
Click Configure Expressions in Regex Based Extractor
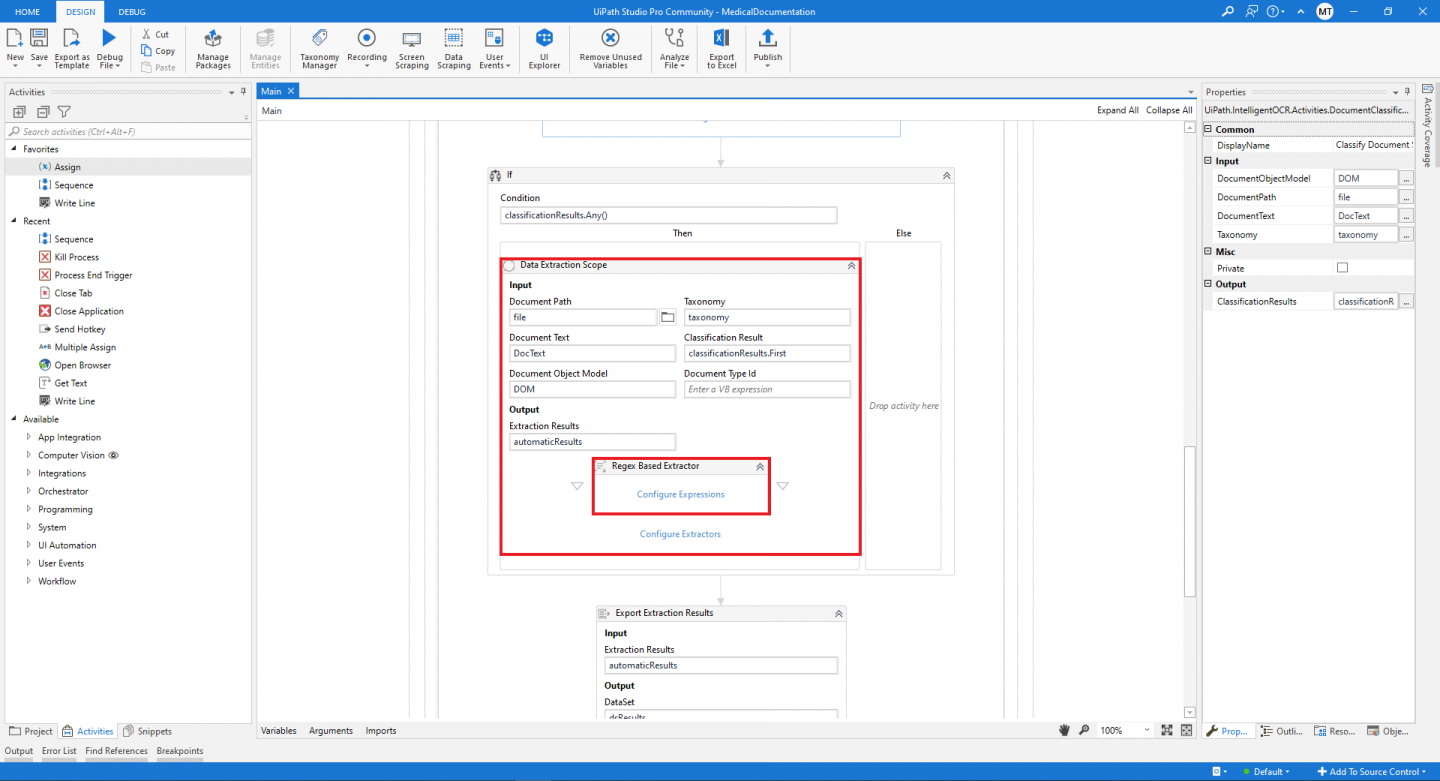click(x=681, y=494)
